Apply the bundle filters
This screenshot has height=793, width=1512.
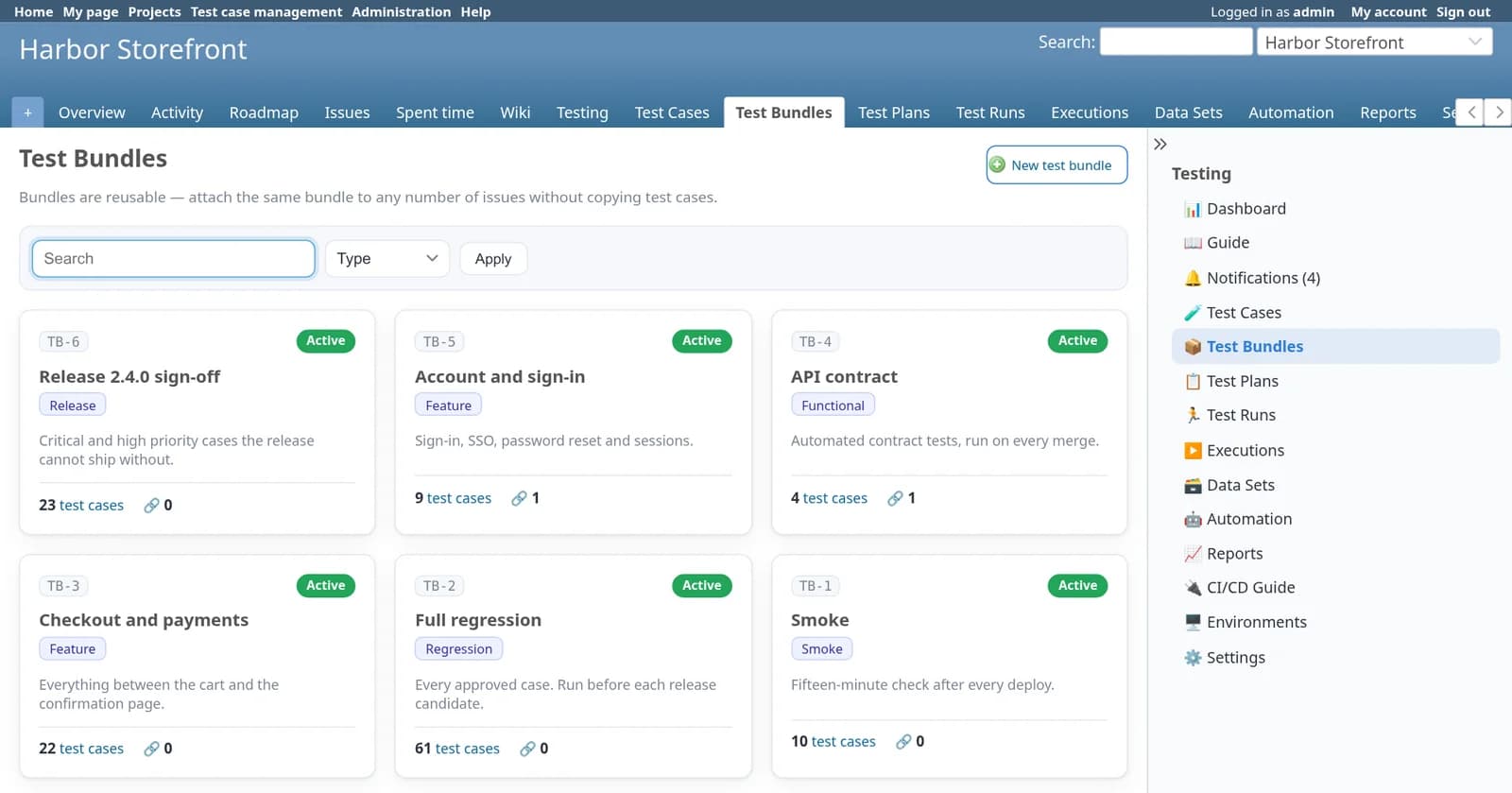493,259
